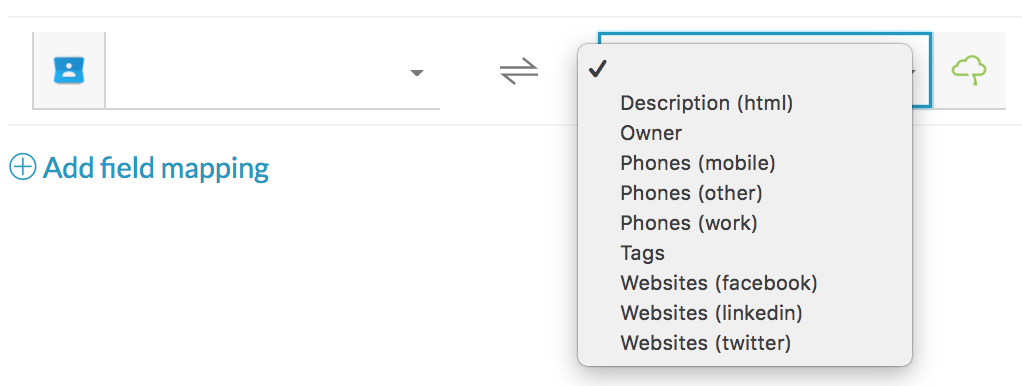Click the empty left field selector
Image resolution: width=1022 pixels, height=386 pixels.
coord(272,70)
